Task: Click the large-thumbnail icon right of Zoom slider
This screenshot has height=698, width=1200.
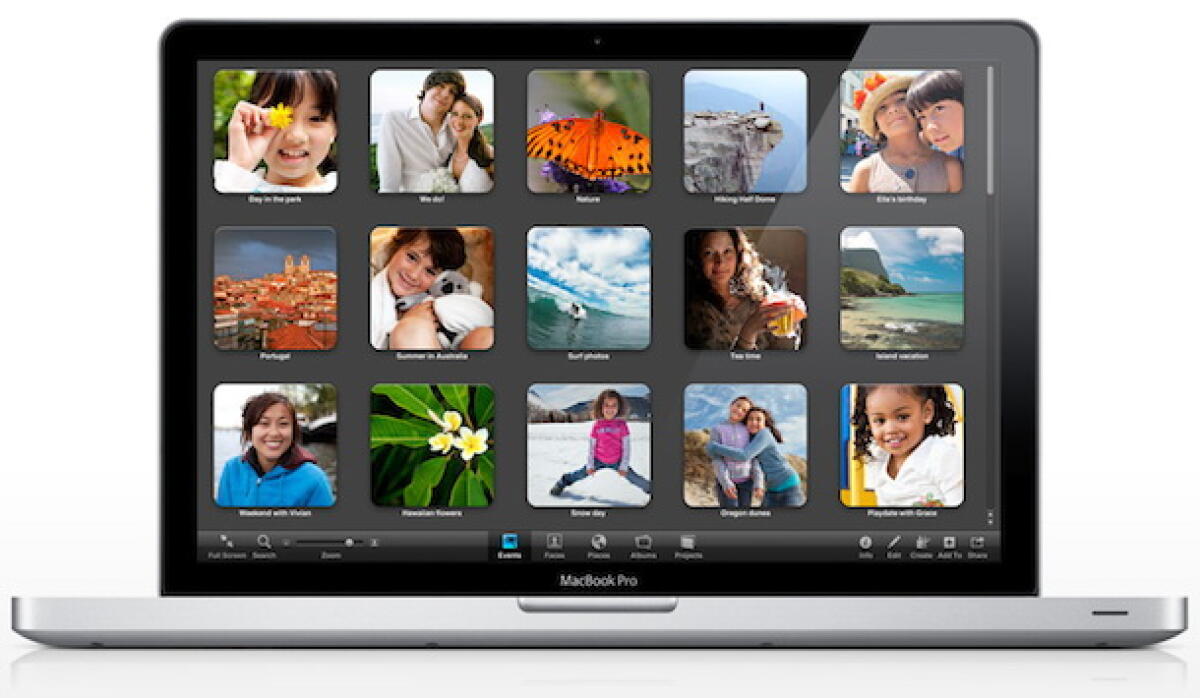Action: coord(374,542)
